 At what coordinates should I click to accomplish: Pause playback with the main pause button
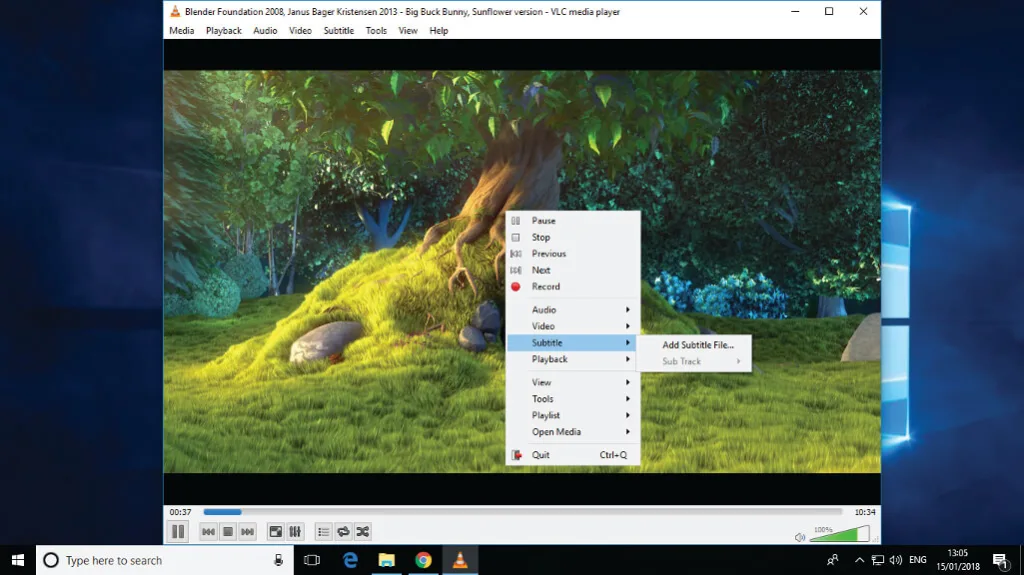tap(178, 532)
